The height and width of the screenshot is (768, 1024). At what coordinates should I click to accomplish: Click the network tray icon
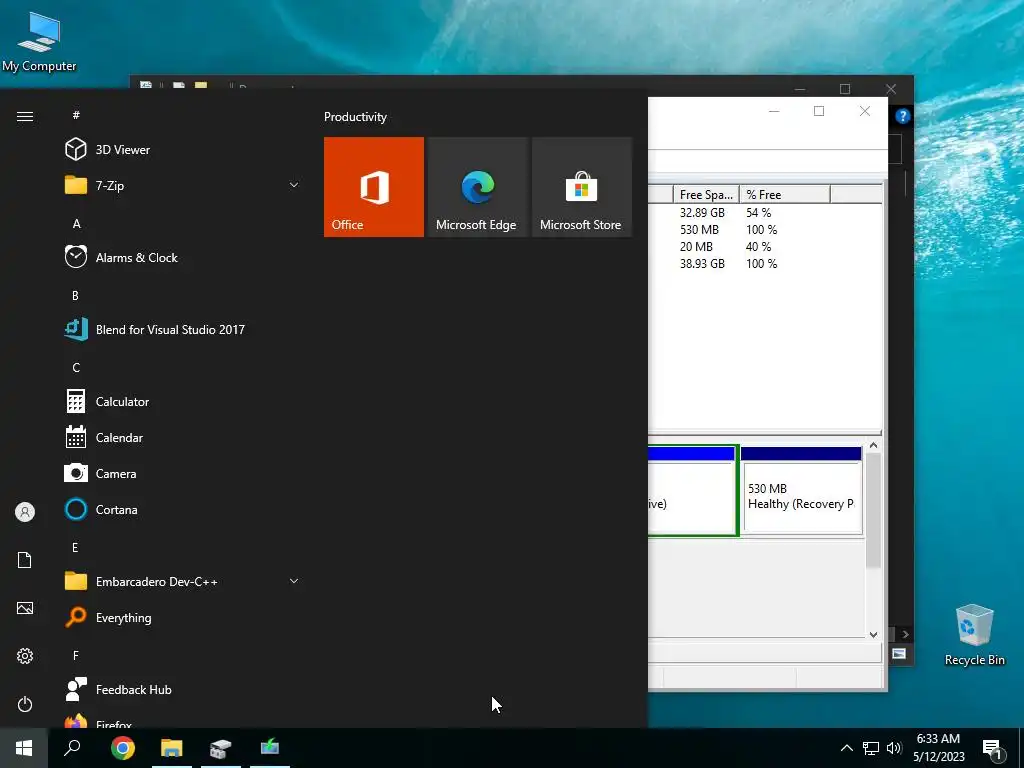(871, 748)
